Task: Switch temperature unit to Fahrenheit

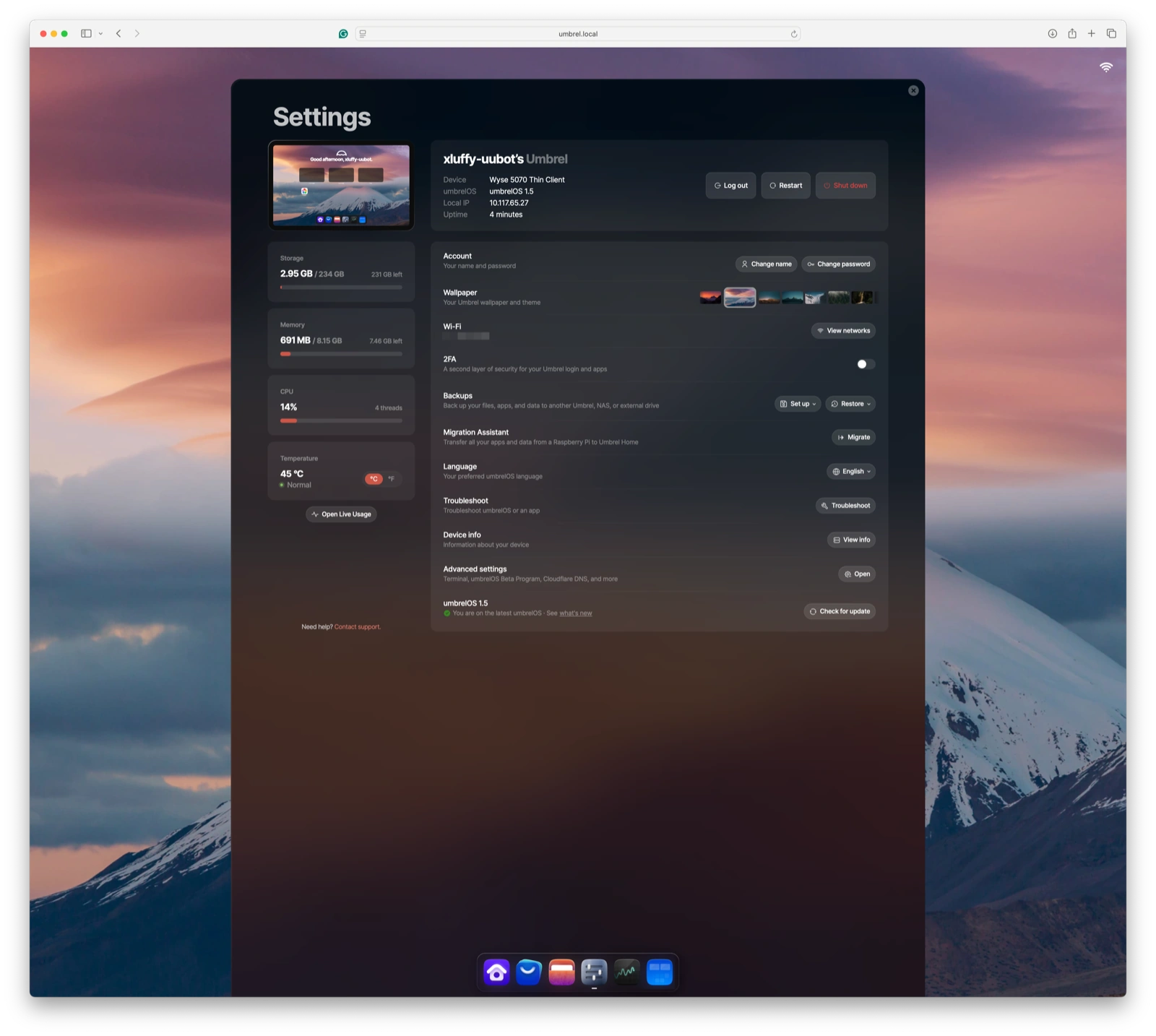Action: pos(392,479)
